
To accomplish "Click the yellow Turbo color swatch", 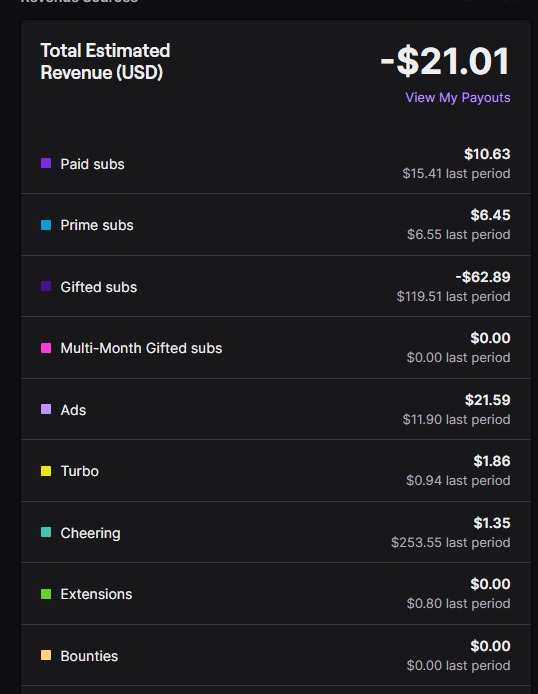I will point(46,471).
